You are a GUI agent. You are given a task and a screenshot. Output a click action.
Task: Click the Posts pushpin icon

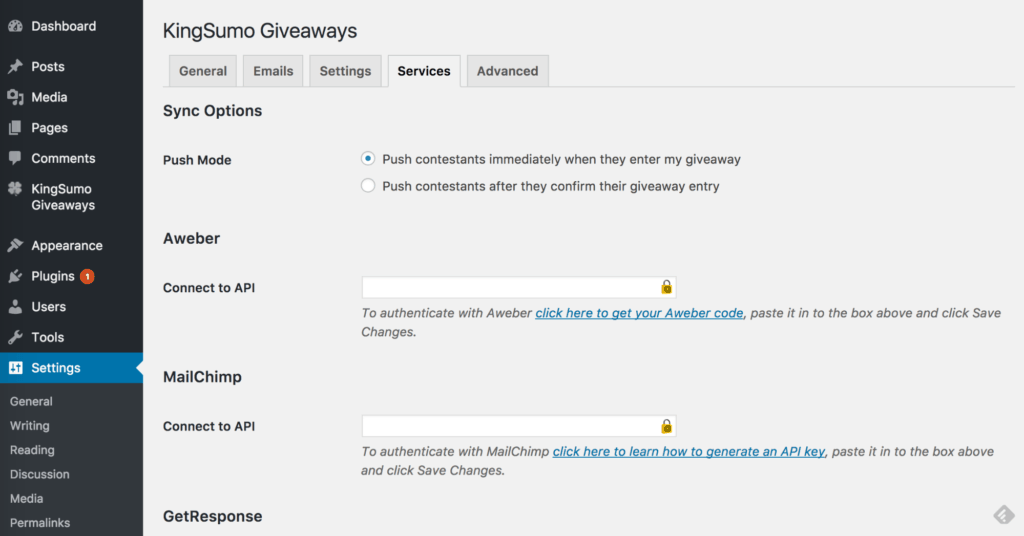(15, 67)
